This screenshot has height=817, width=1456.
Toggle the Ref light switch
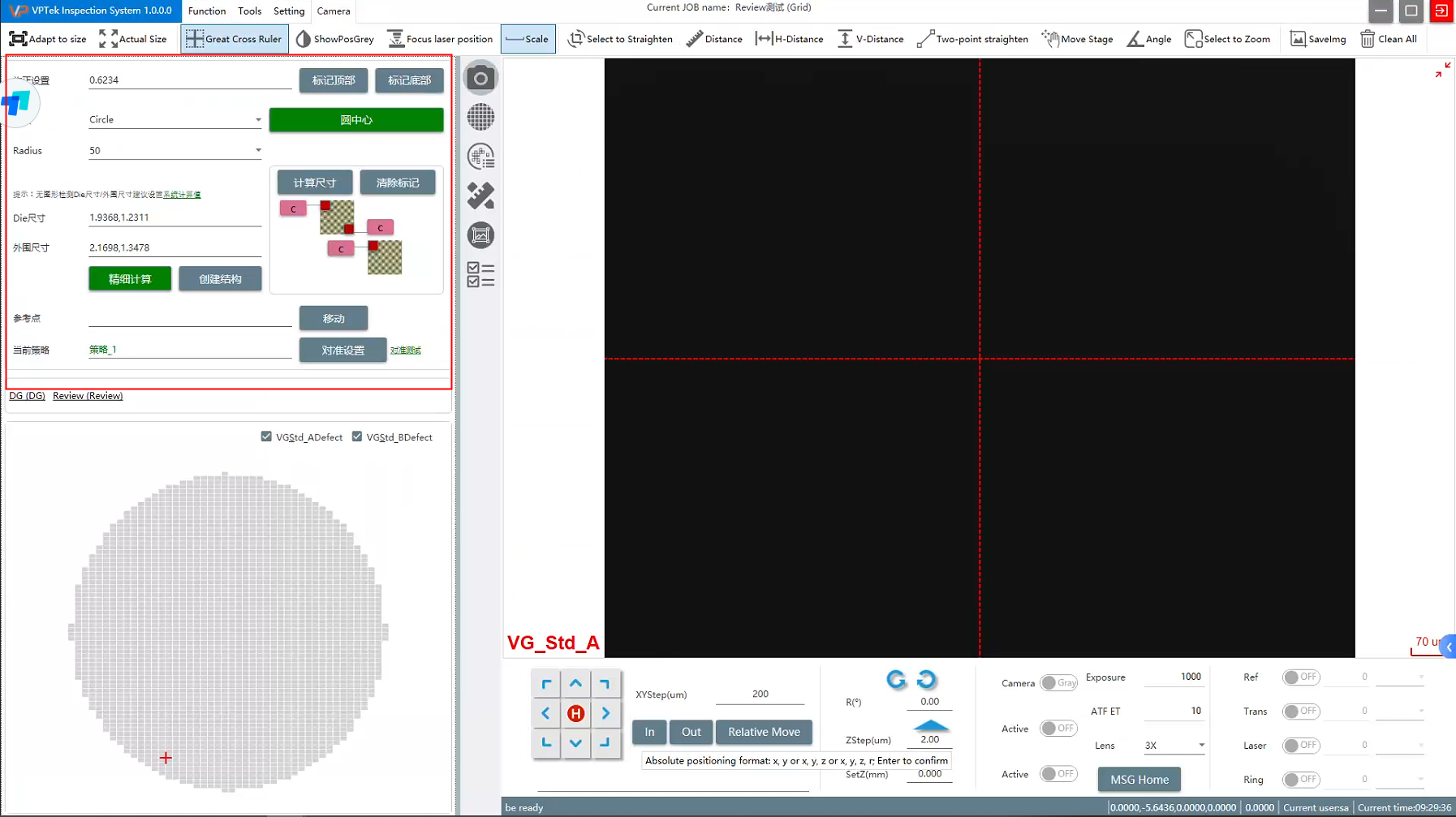[1301, 677]
